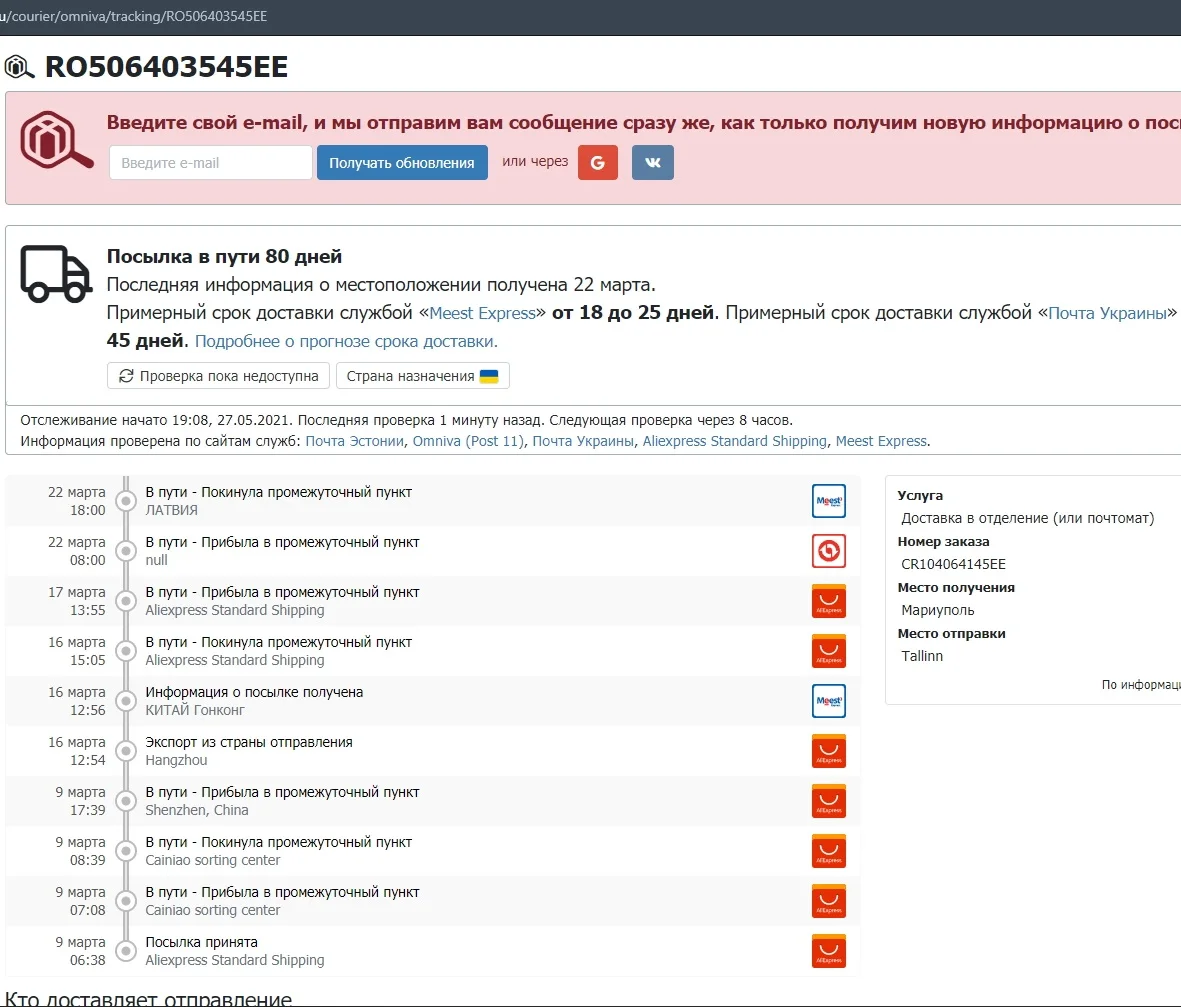Click Meest courier icon on 22 марта 18:00 row
This screenshot has width=1181, height=1007.
coord(829,501)
